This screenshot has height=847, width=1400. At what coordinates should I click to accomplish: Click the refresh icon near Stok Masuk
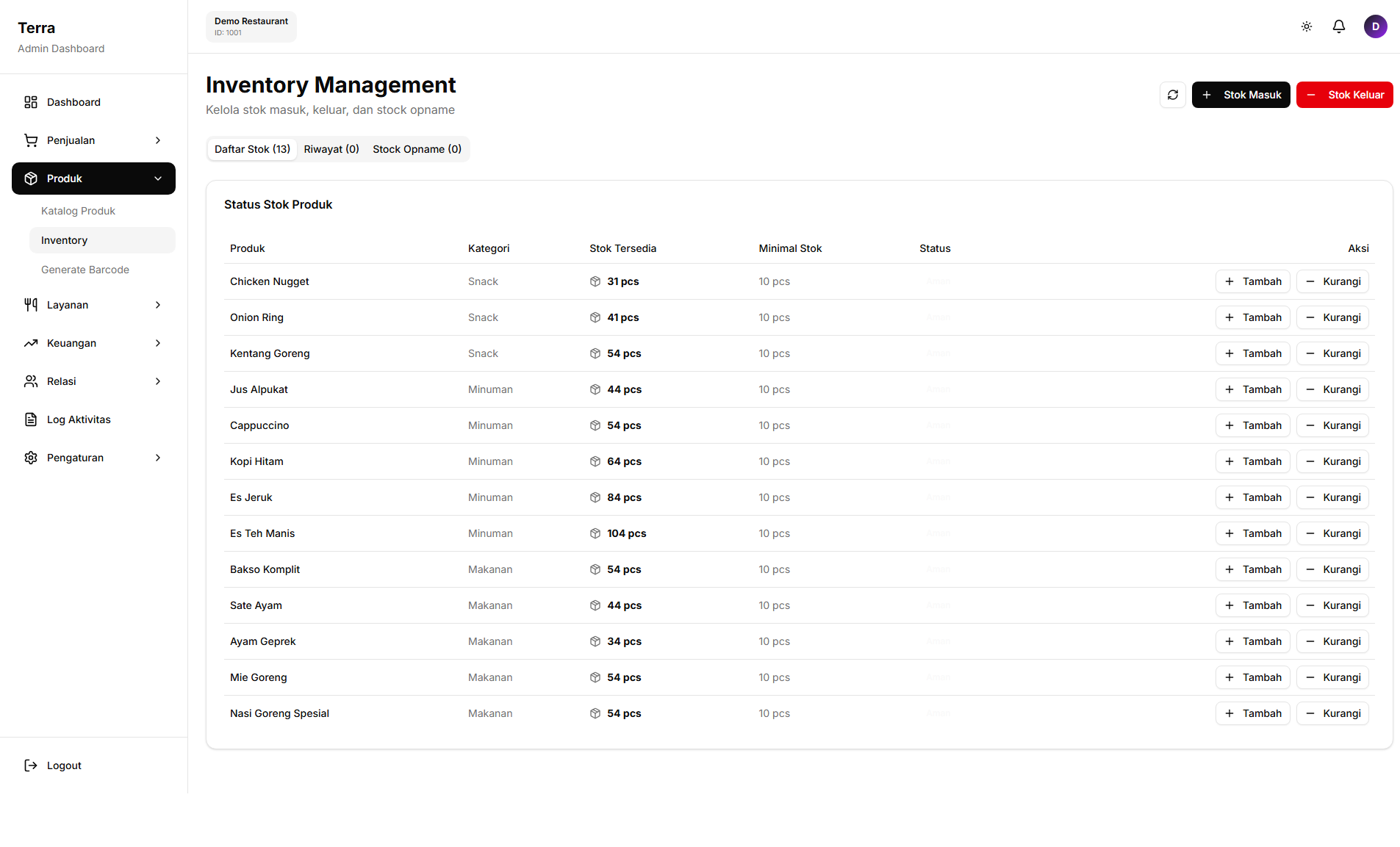1172,95
